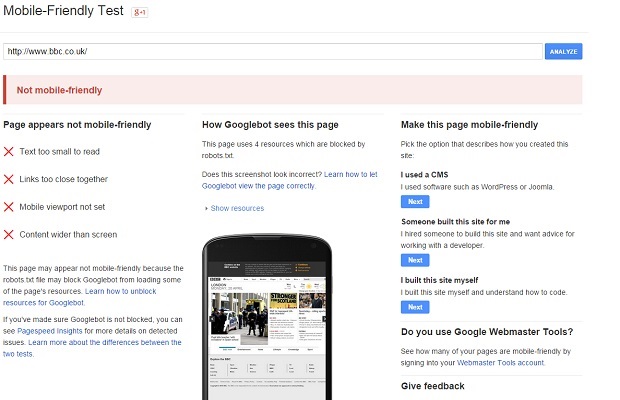This screenshot has width=620, height=400.
Task: Click the Links too close together label
Action: pyautogui.click(x=64, y=179)
